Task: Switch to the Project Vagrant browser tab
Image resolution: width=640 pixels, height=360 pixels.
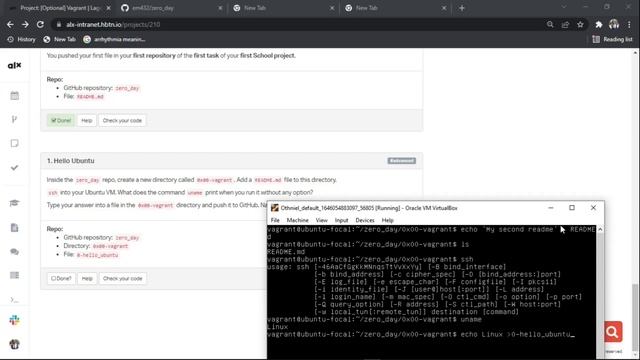Action: (61, 8)
